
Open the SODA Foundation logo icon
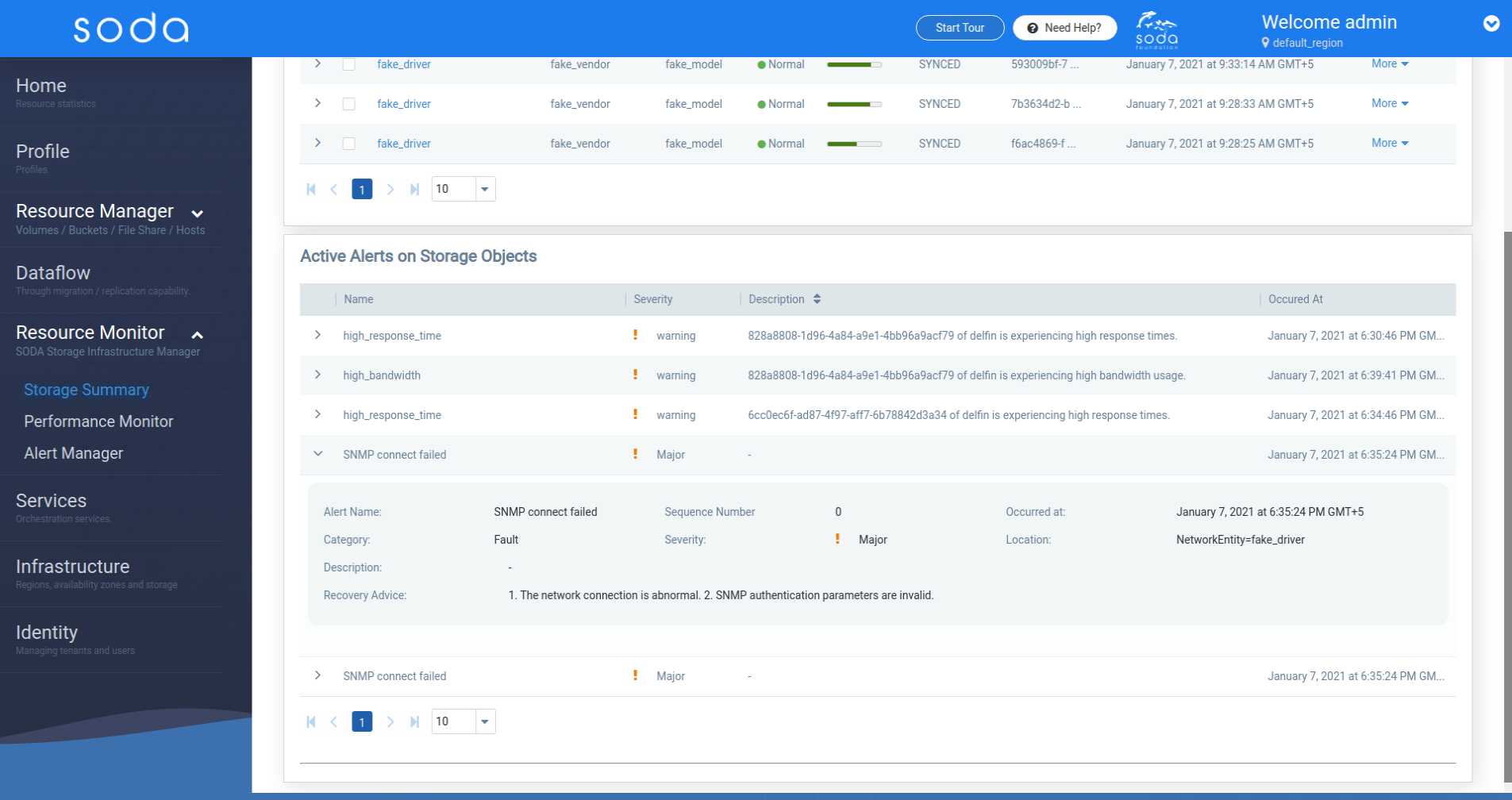tap(1156, 29)
